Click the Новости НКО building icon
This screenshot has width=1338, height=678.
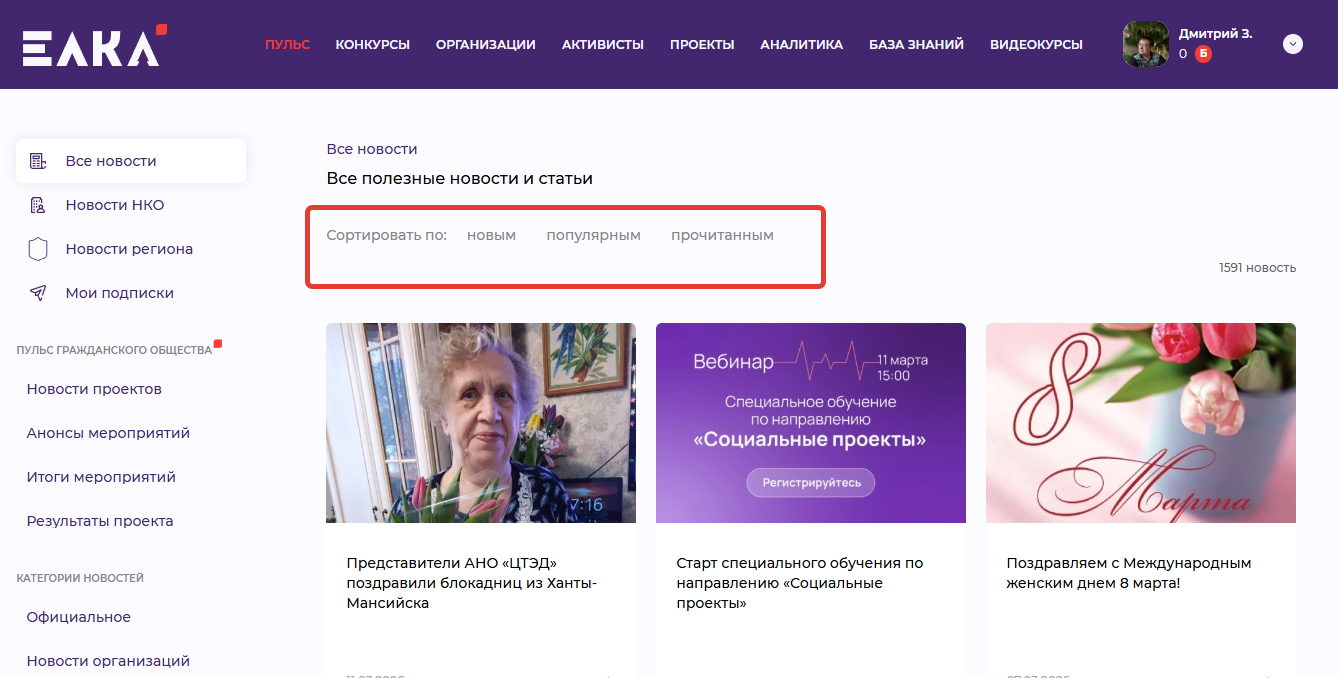38,205
